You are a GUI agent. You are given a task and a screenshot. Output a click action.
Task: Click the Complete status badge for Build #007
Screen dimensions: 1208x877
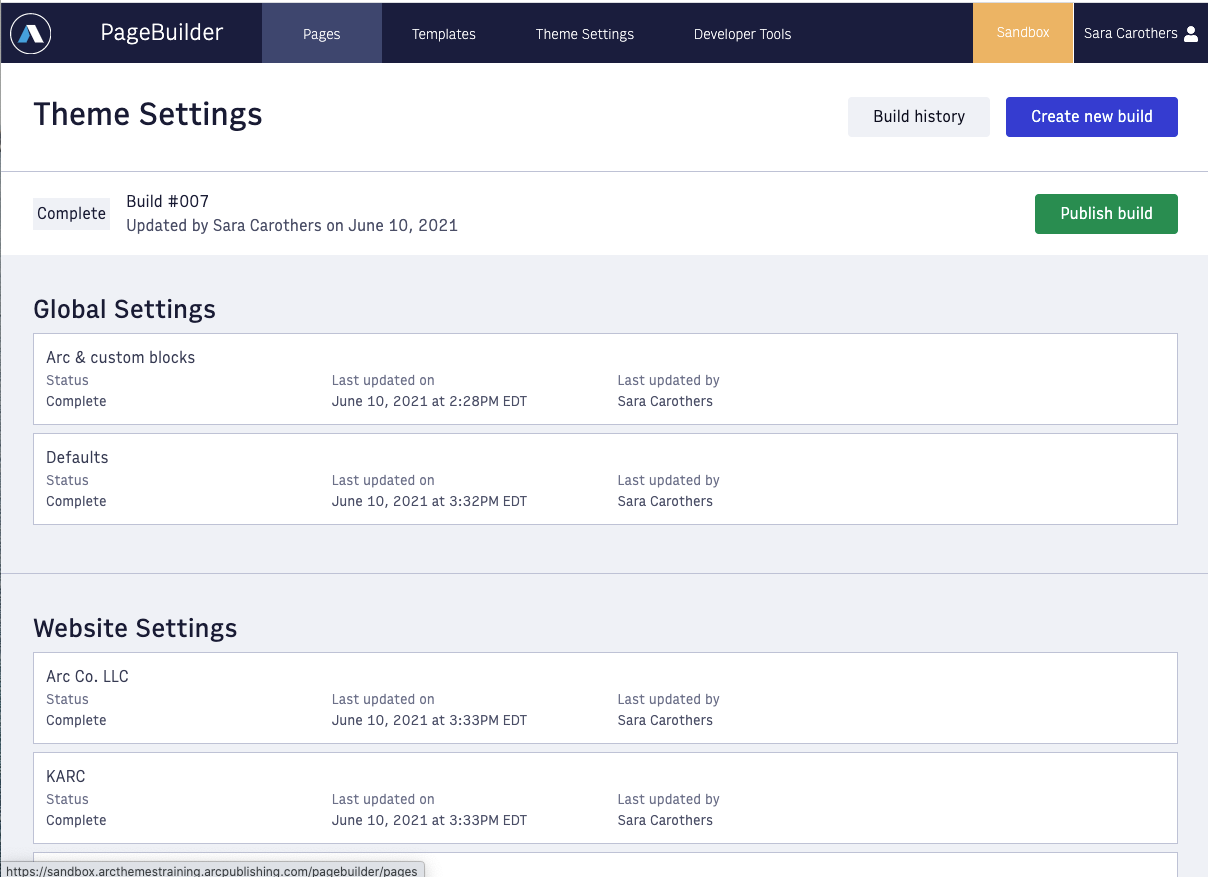71,213
